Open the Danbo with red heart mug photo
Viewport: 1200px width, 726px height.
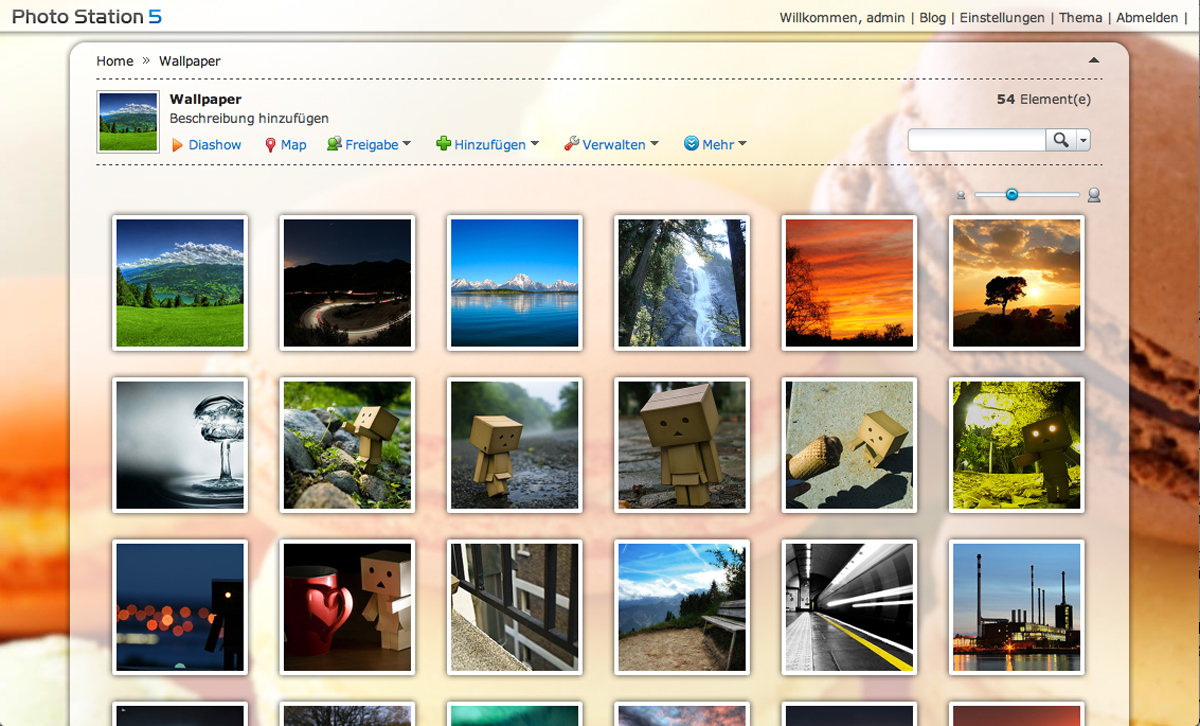(347, 607)
